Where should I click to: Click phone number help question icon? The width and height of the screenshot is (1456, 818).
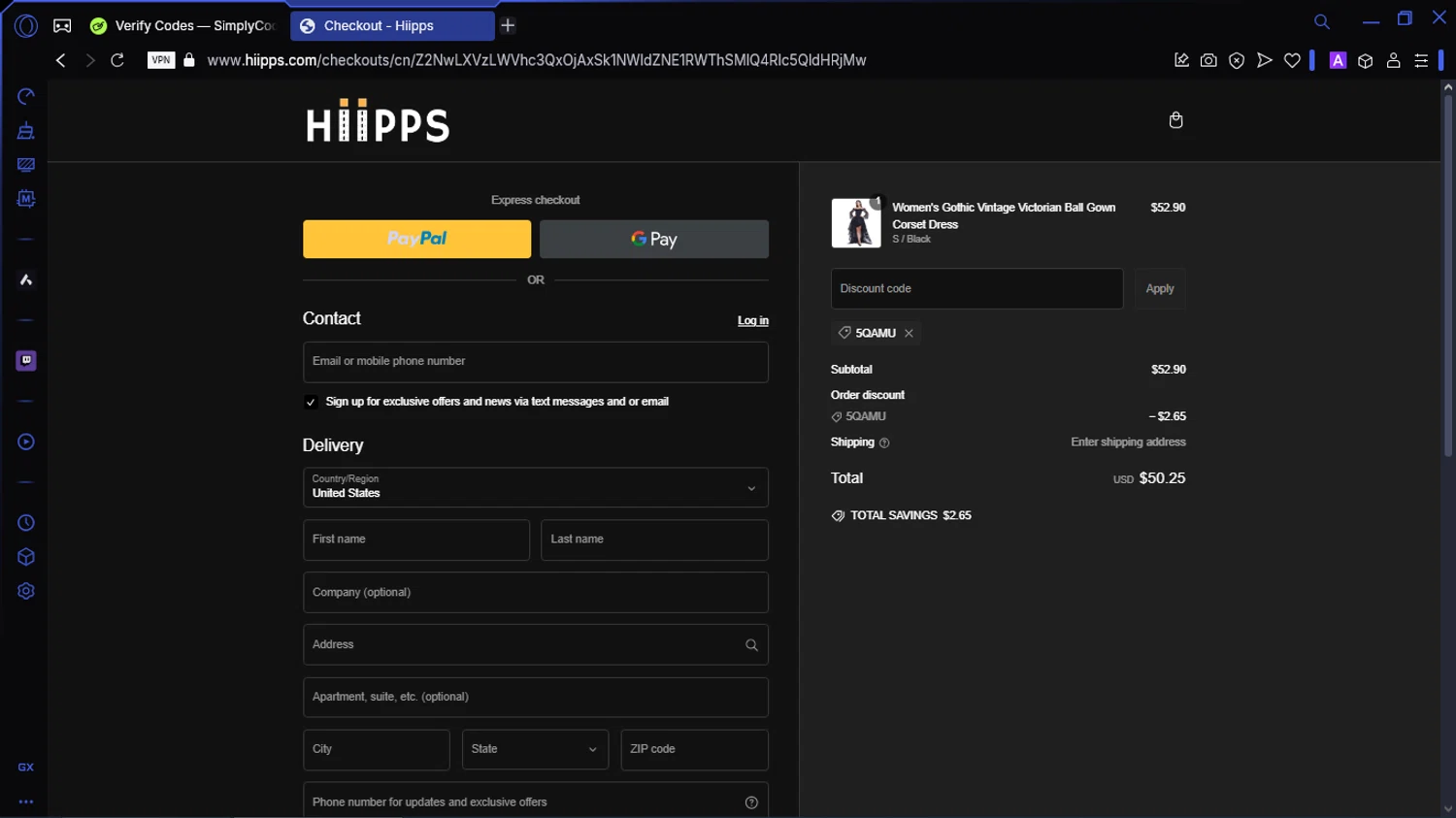[751, 802]
